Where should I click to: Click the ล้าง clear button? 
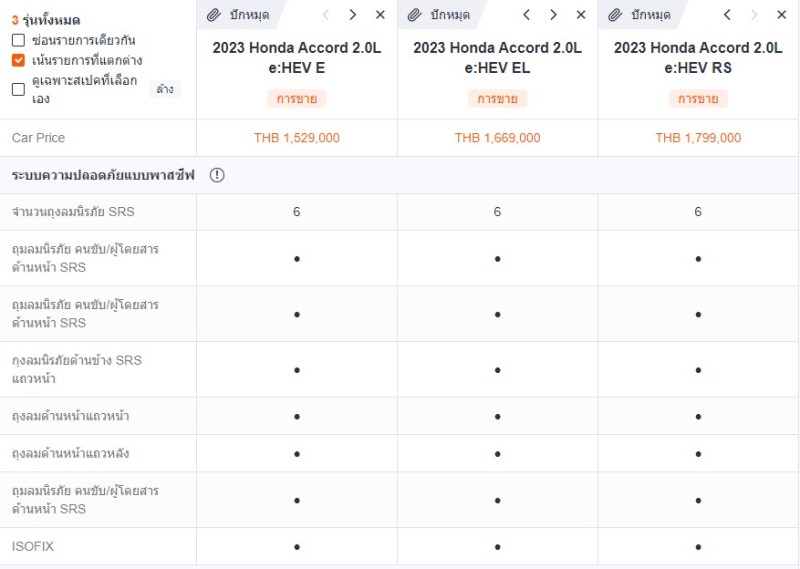click(165, 89)
